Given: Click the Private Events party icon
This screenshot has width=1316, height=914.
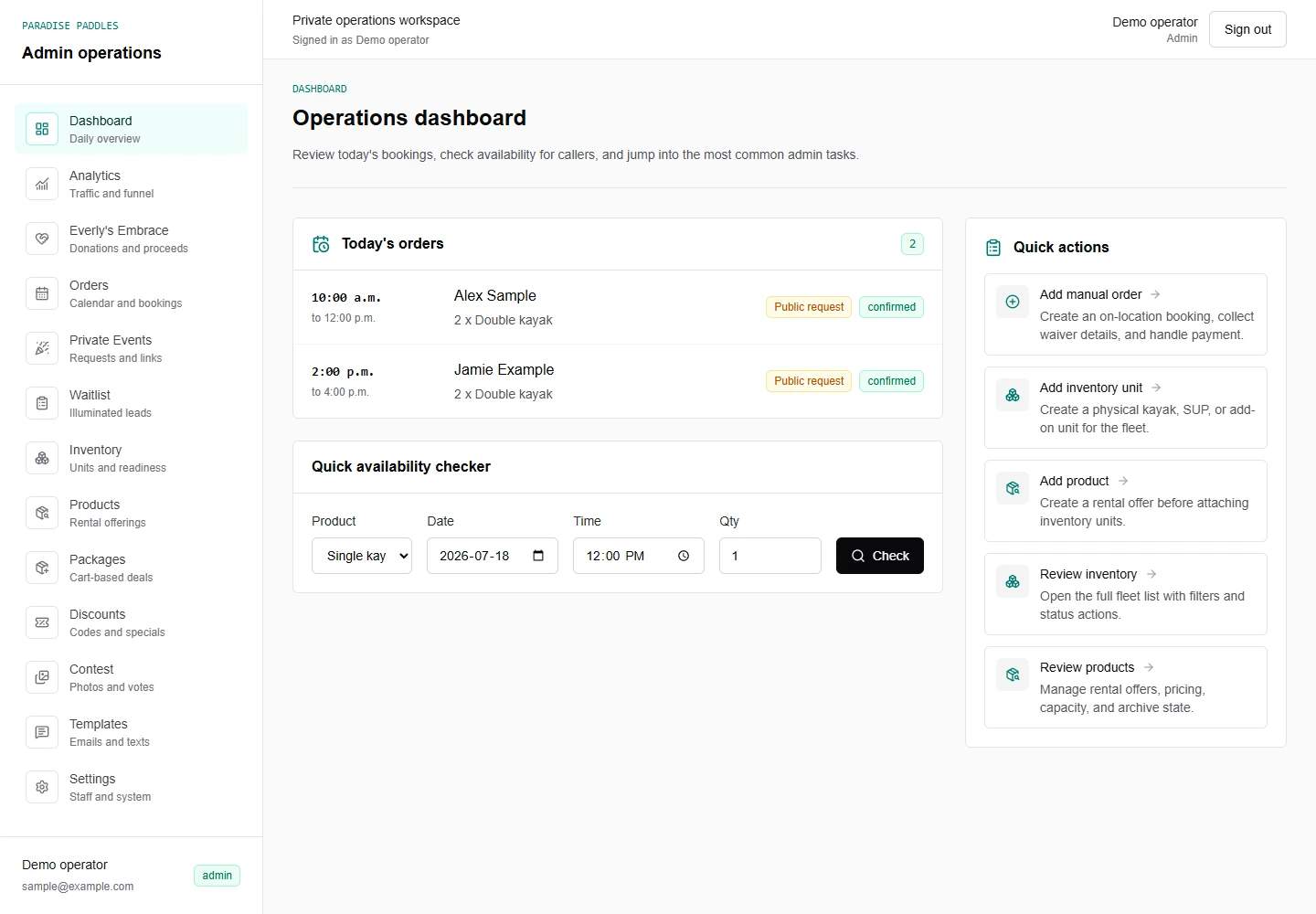Looking at the screenshot, I should click(42, 348).
